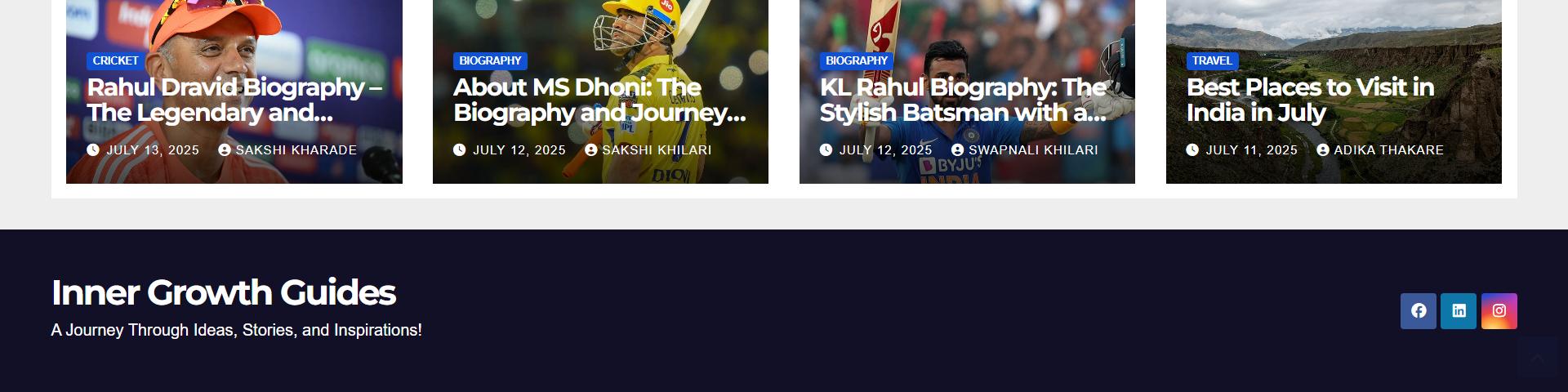Open the Facebook social icon

pyautogui.click(x=1419, y=311)
